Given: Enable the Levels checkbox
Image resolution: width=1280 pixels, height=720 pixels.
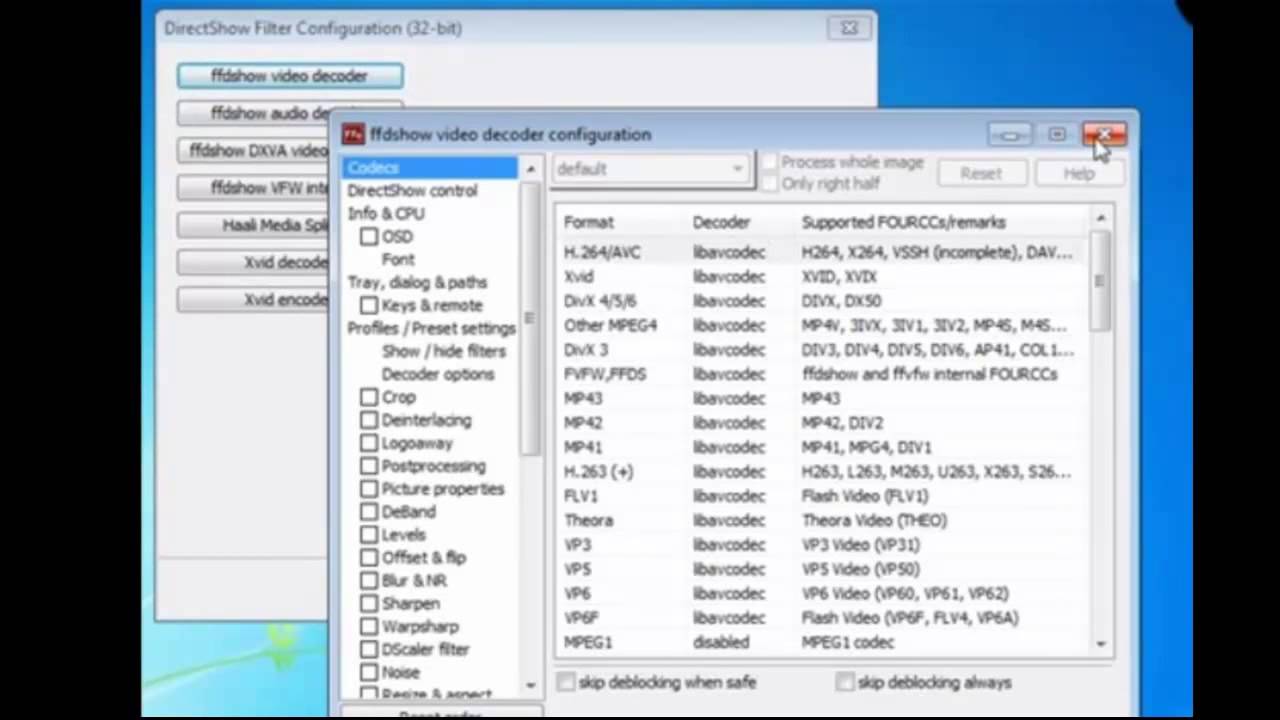Looking at the screenshot, I should point(369,535).
